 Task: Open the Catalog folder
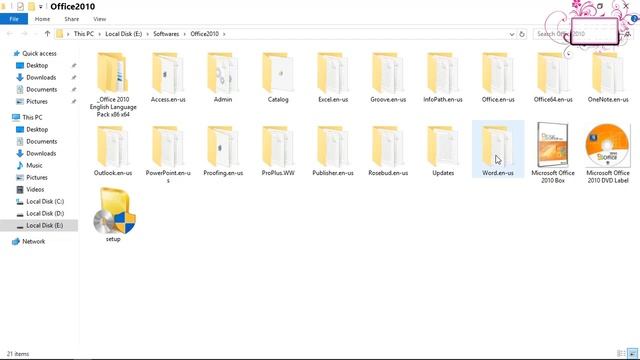coord(278,78)
